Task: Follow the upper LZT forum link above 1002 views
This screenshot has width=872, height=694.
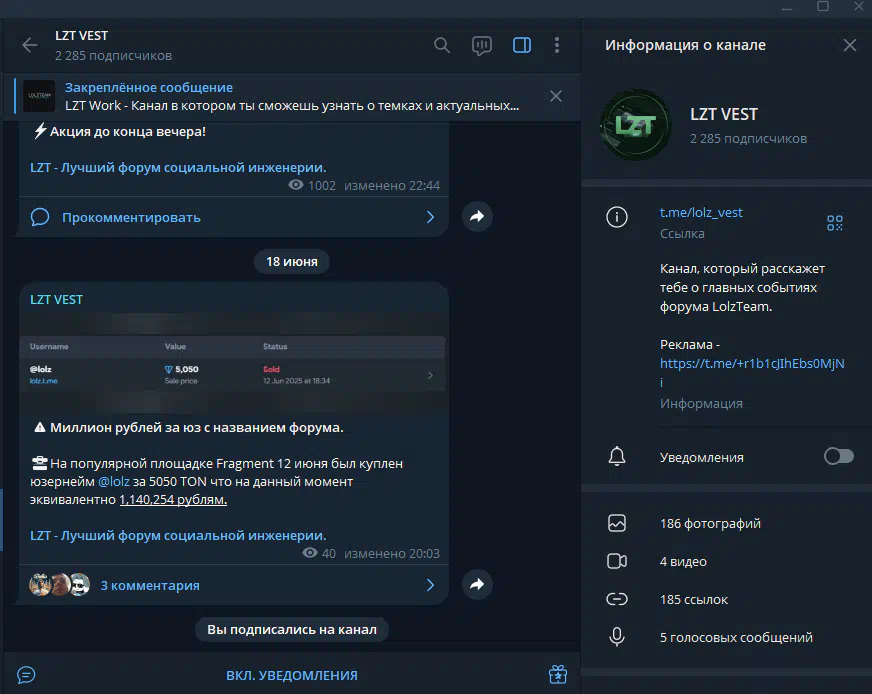Action: pos(178,167)
